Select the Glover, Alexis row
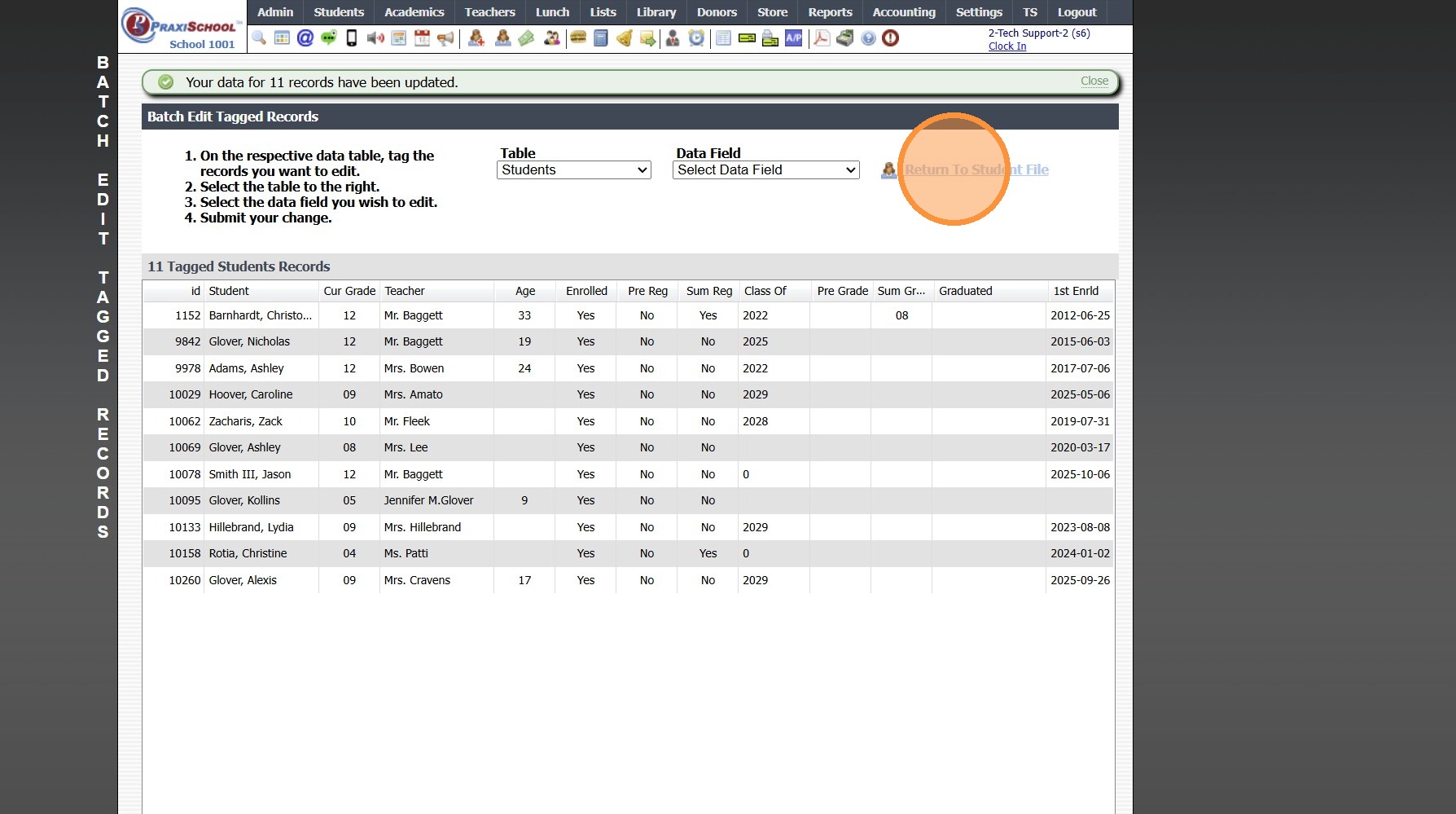This screenshot has height=814, width=1456. tap(628, 580)
